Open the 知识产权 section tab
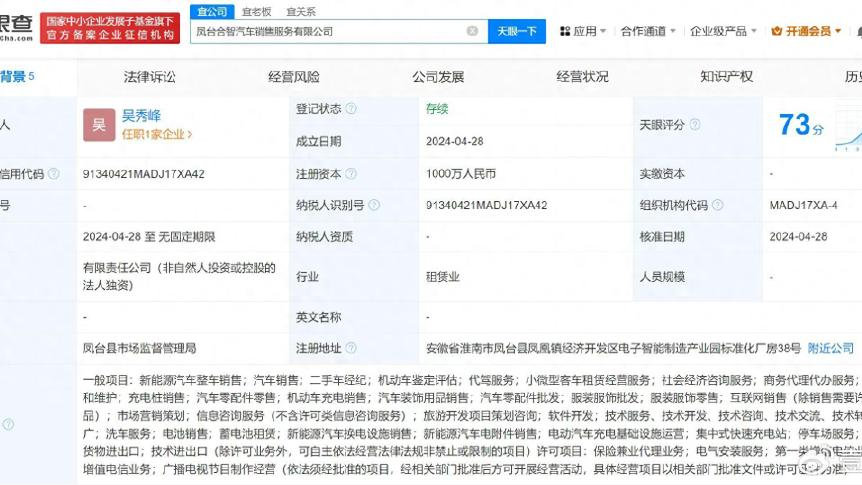 [x=726, y=77]
